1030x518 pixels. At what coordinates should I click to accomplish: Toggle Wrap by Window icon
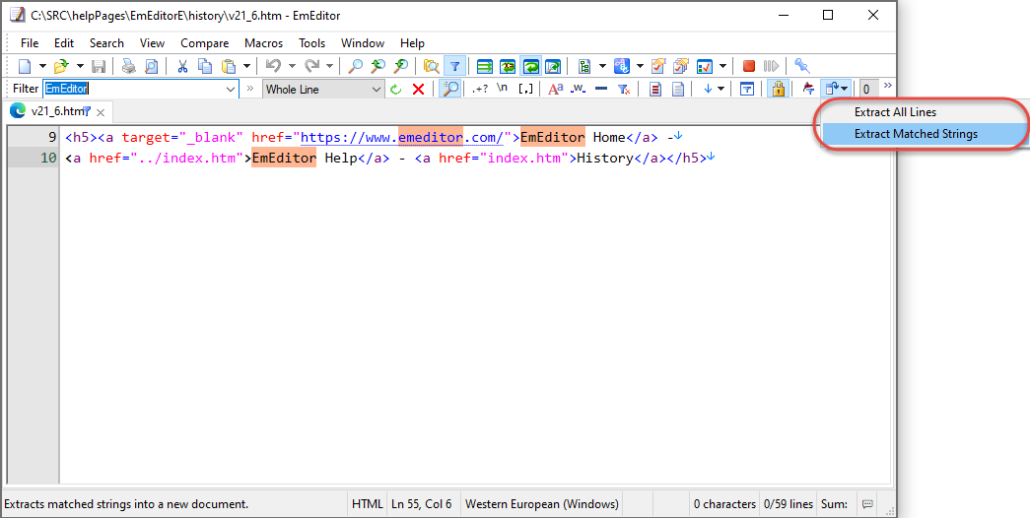(530, 66)
